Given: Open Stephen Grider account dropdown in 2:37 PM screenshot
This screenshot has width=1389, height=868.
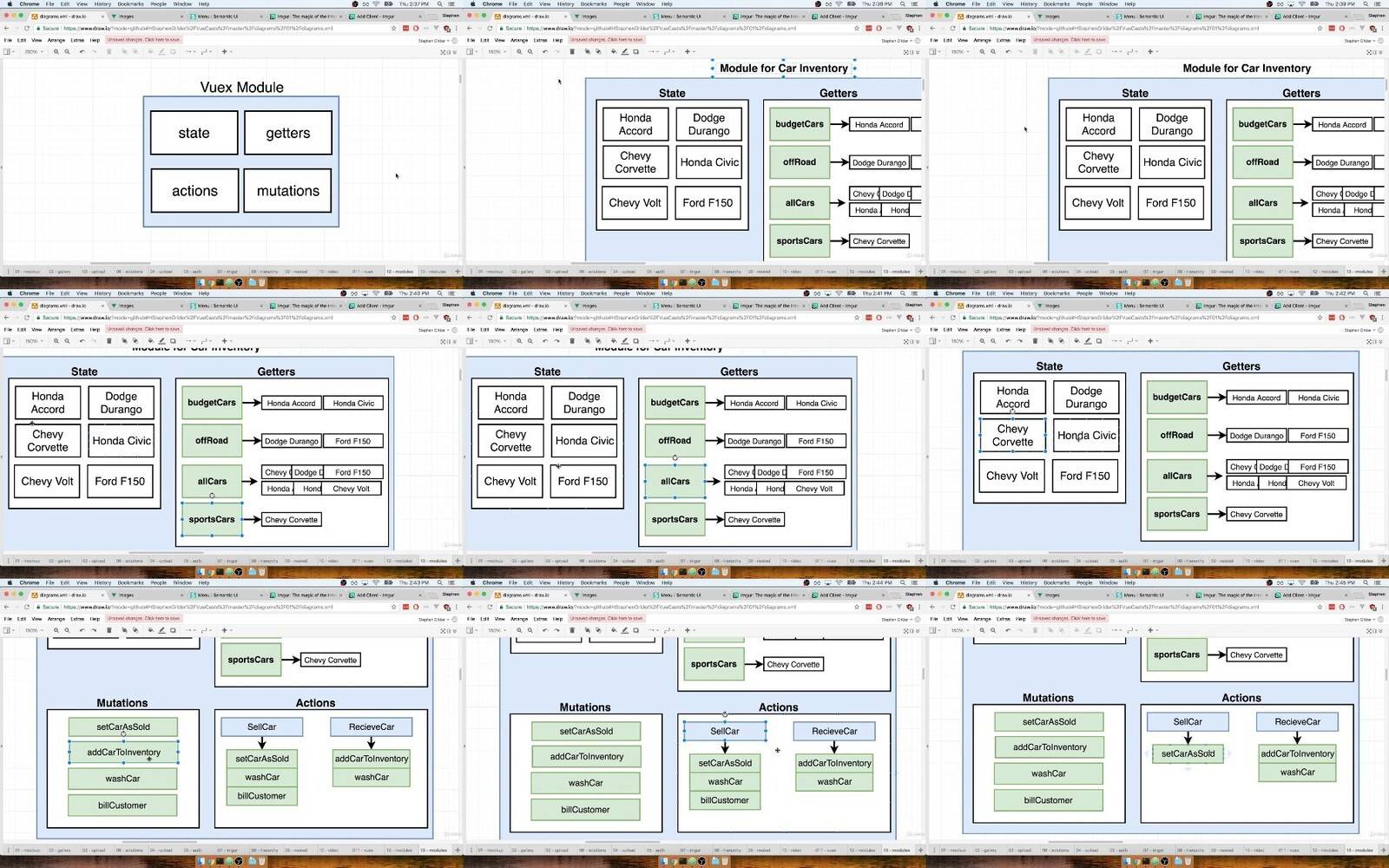Looking at the screenshot, I should point(433,40).
